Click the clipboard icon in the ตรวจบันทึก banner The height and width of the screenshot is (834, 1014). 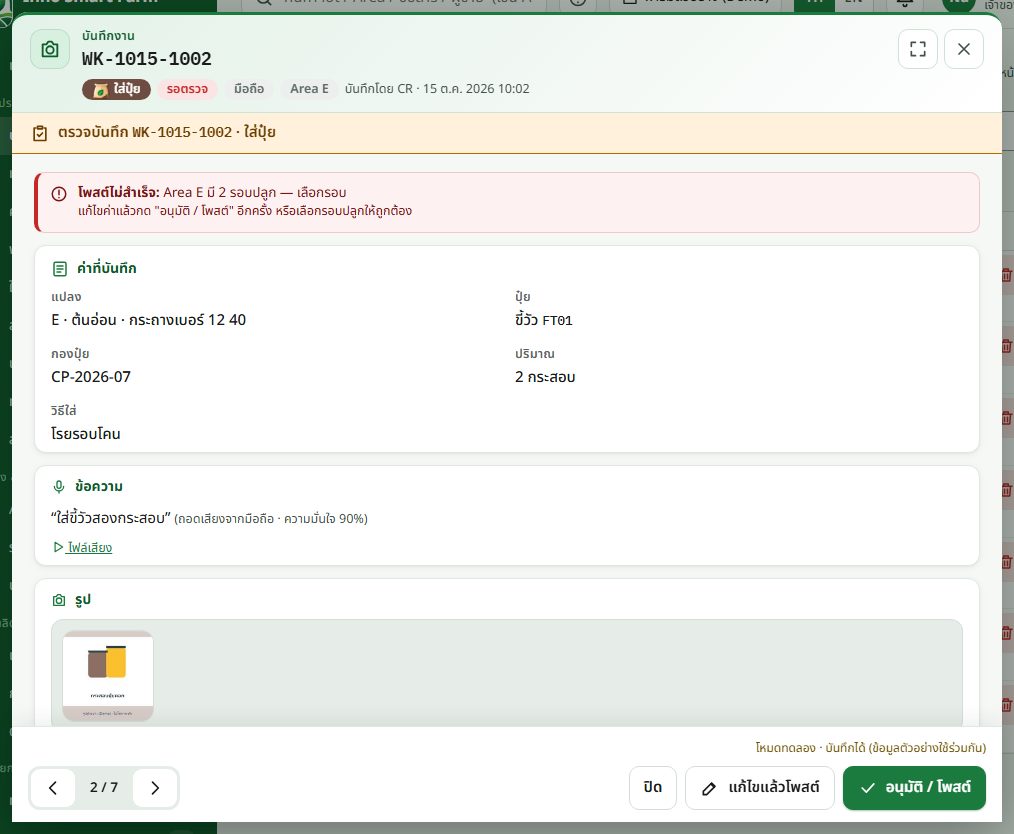tap(40, 133)
